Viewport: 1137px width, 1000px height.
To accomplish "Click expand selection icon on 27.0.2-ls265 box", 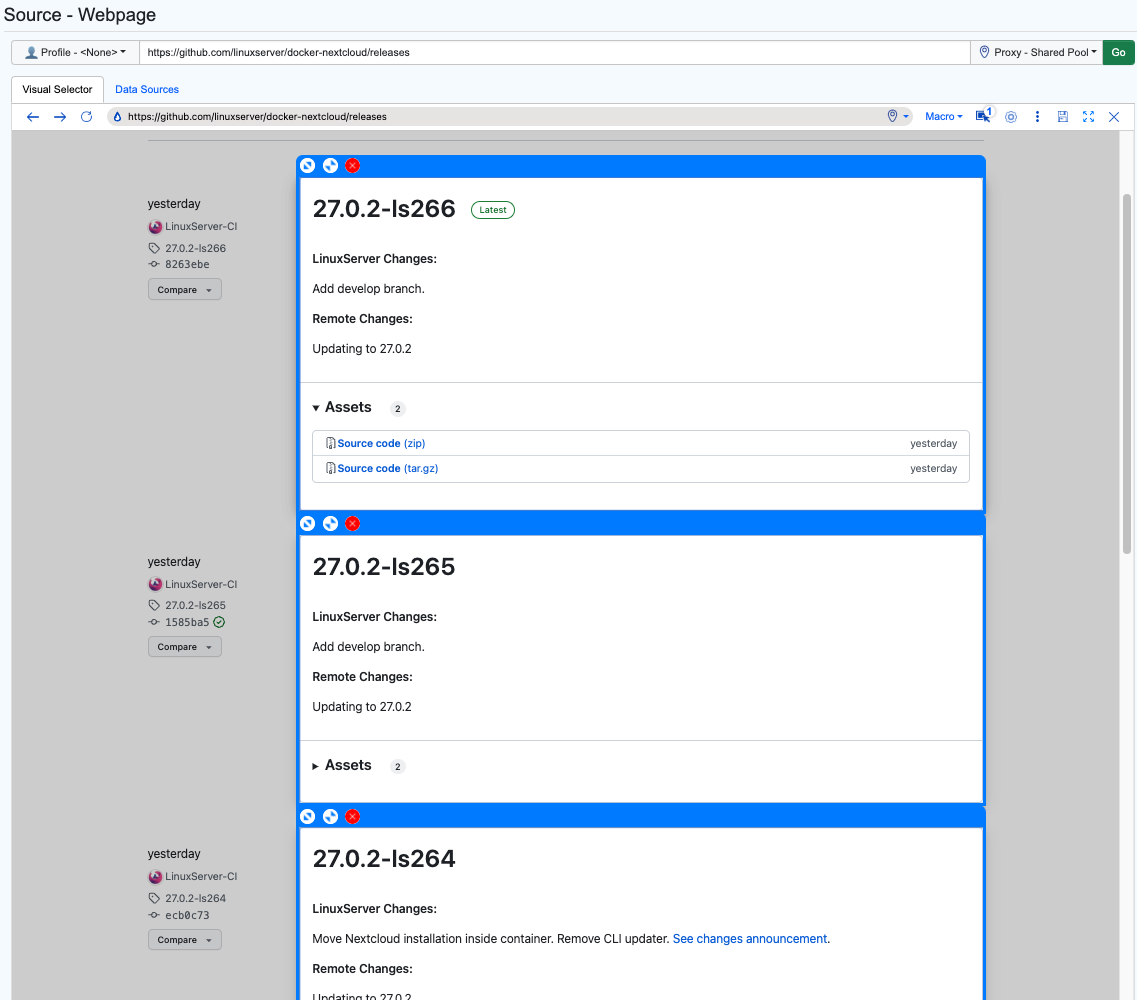I will (330, 524).
